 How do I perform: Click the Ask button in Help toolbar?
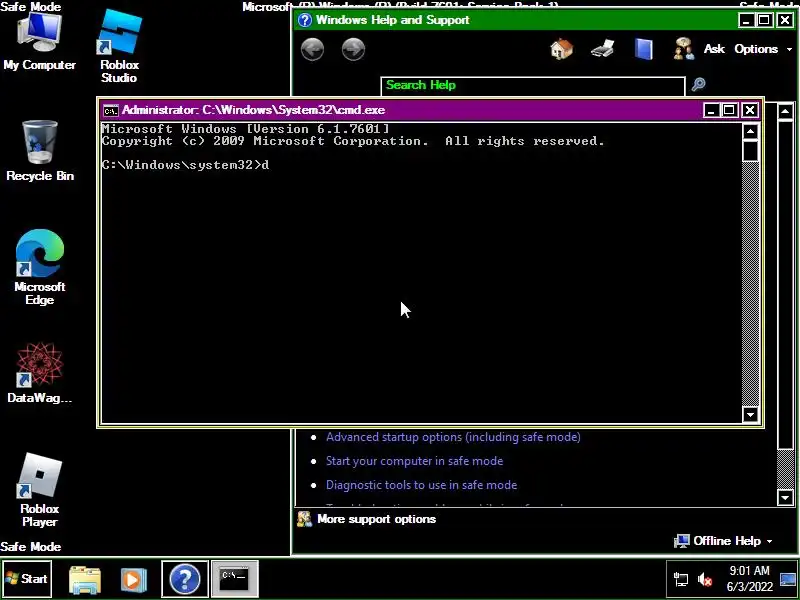coord(714,49)
